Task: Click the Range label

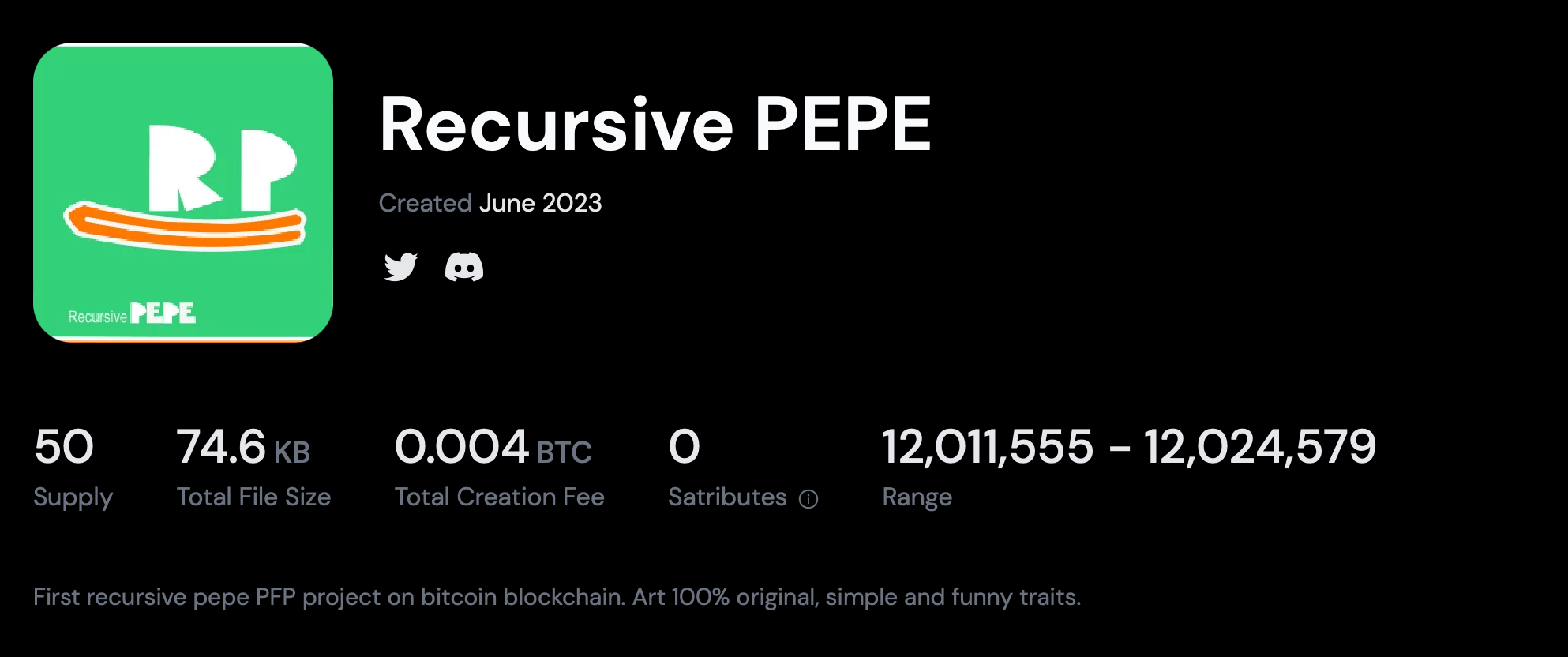Action: click(x=917, y=497)
